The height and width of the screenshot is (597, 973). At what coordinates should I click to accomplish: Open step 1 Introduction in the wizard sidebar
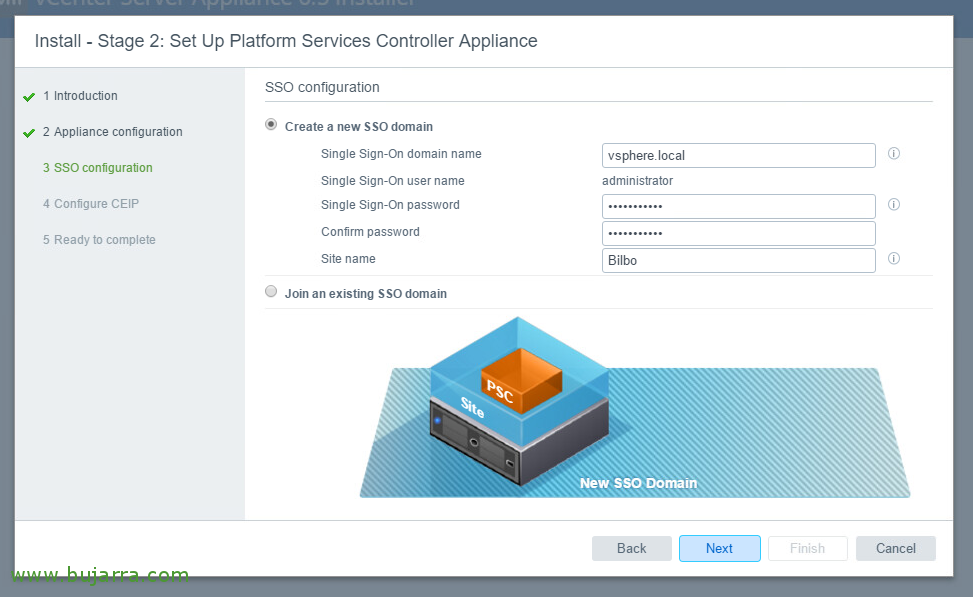pyautogui.click(x=80, y=96)
